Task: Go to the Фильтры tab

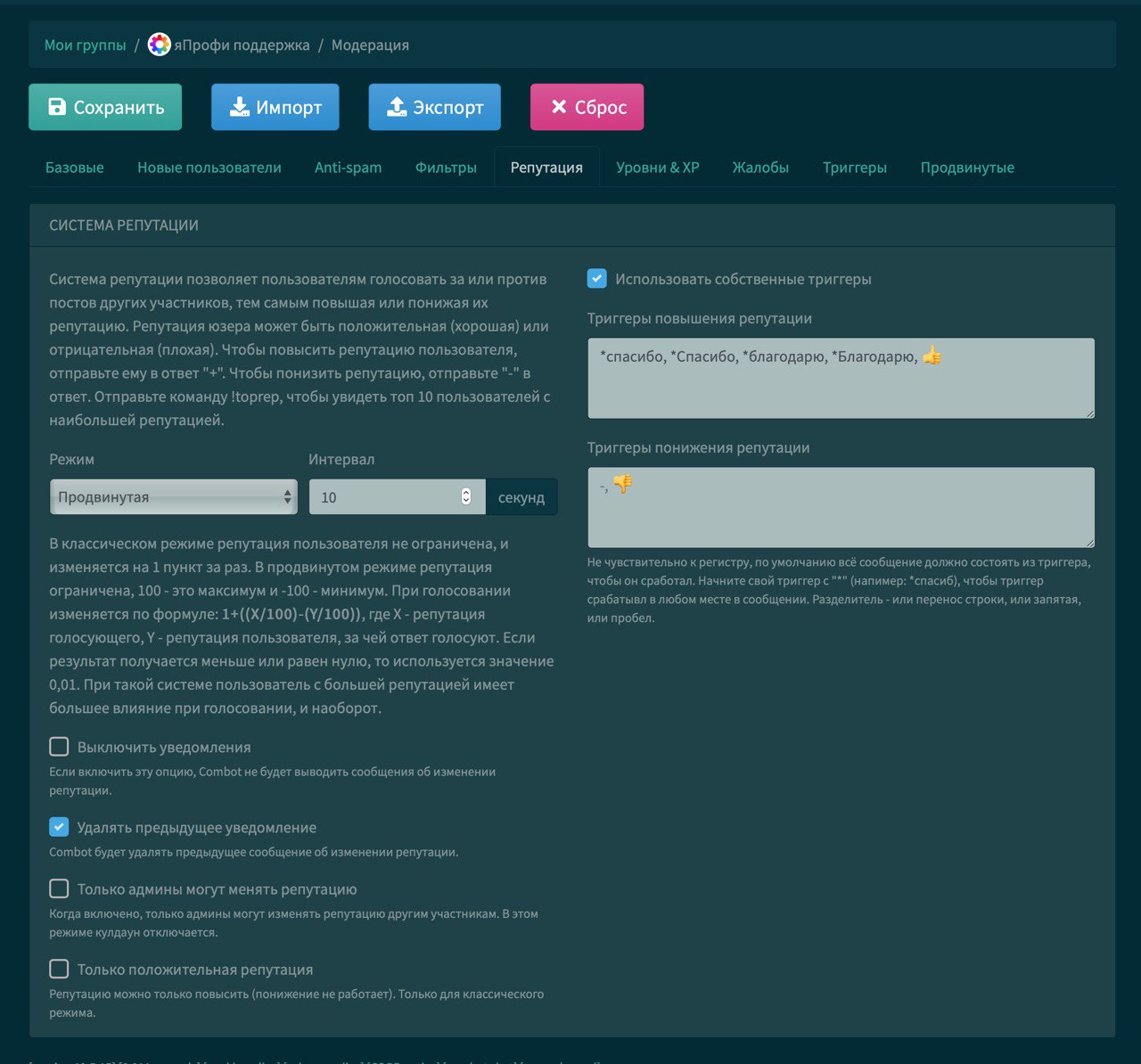Action: click(446, 168)
